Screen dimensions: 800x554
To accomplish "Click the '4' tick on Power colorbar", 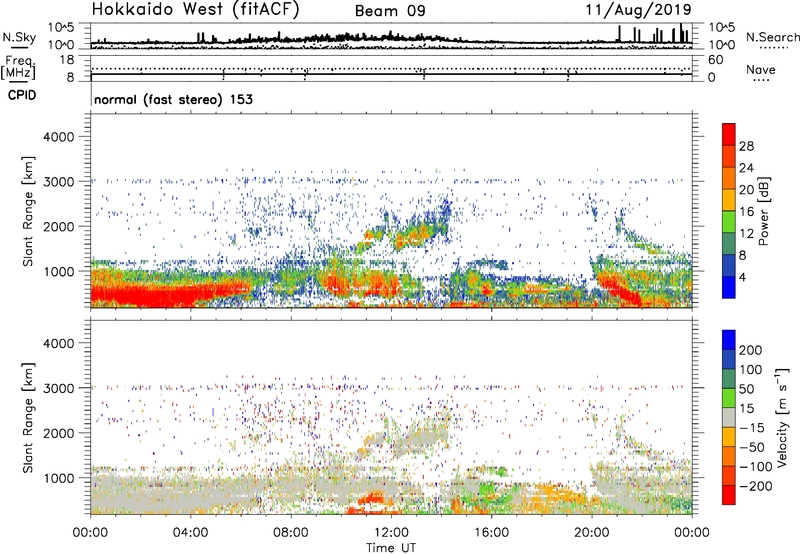I will [742, 277].
